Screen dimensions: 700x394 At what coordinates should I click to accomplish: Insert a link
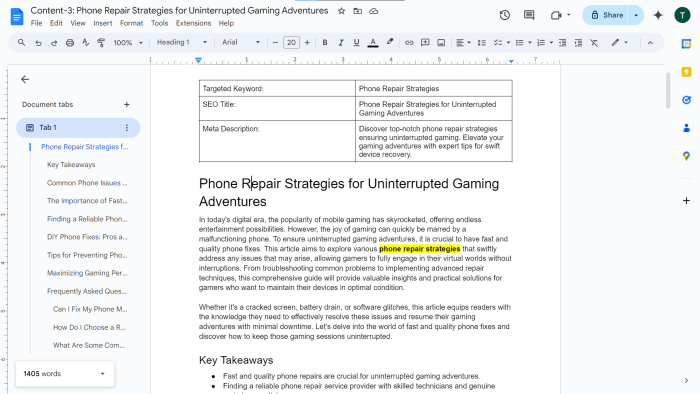(409, 42)
